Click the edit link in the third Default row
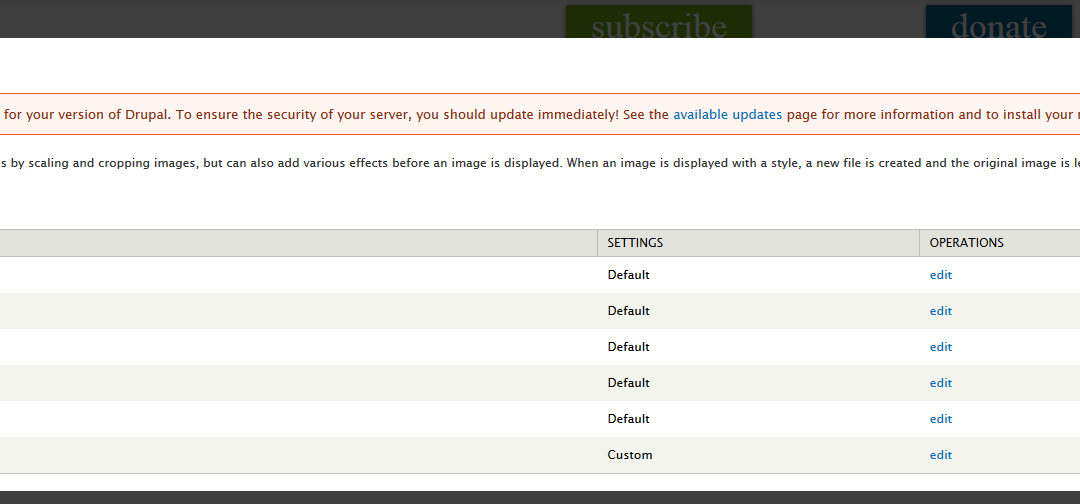Screen dimensions: 1080x504 pos(941,347)
